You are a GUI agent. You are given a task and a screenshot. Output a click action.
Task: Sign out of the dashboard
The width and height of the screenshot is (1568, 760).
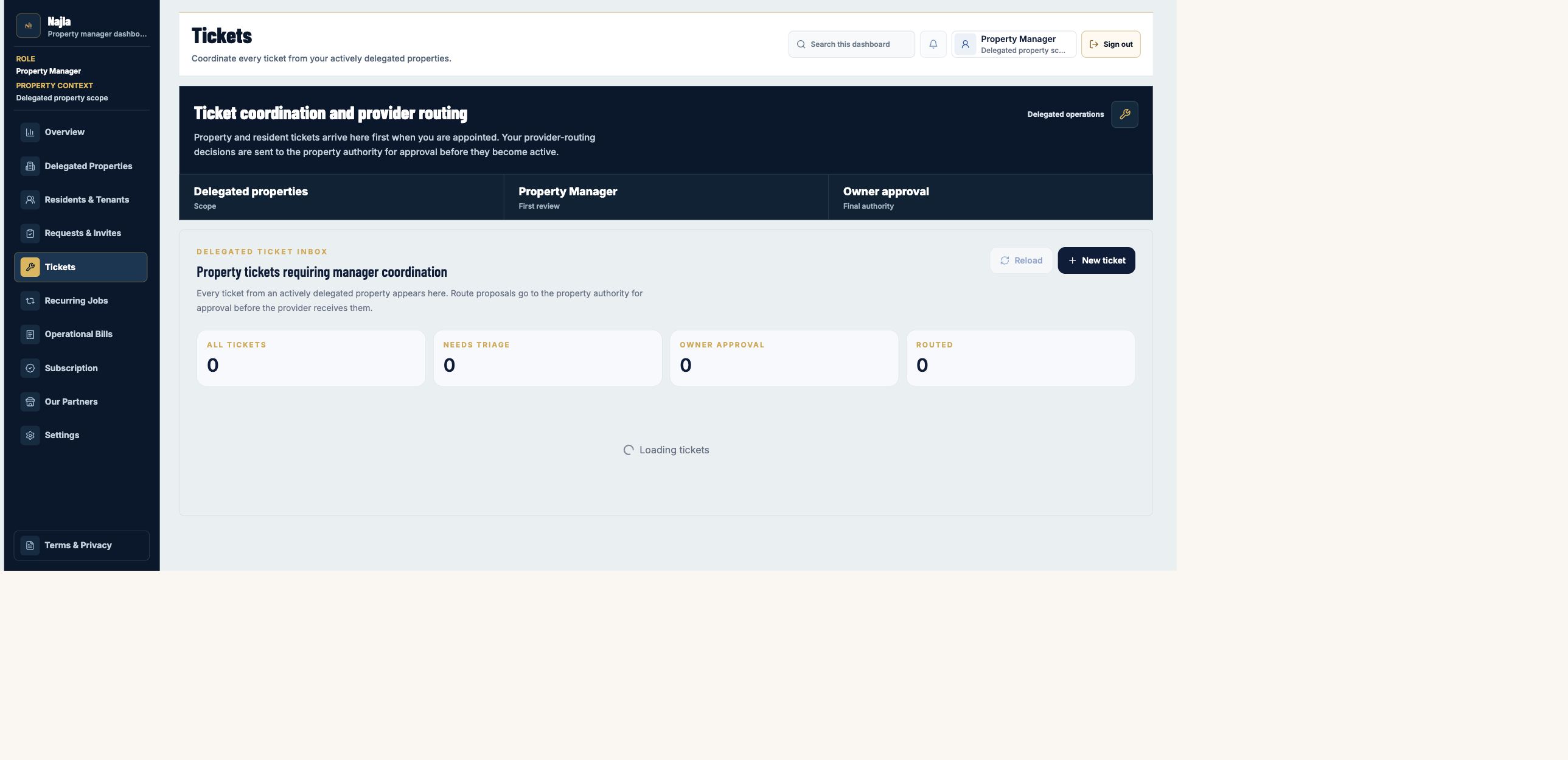1110,44
